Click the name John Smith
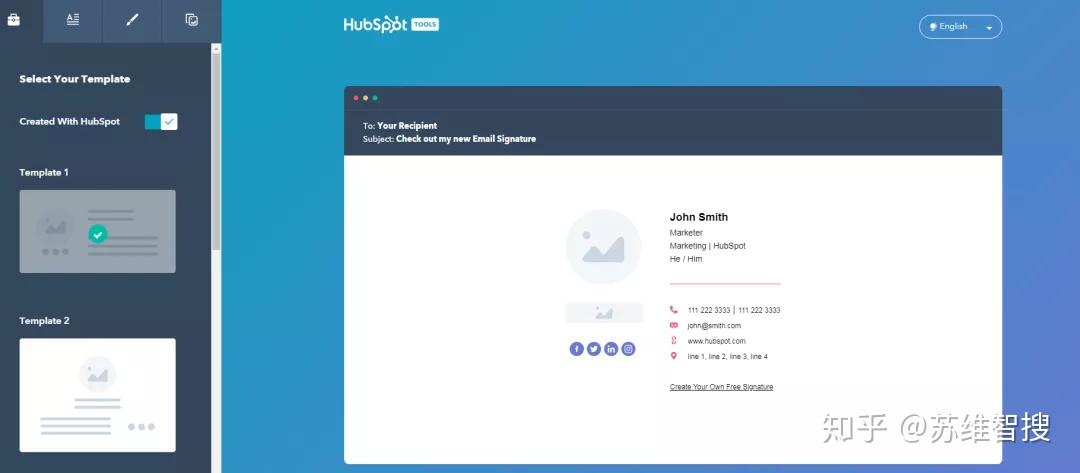The width and height of the screenshot is (1080, 473). 698,217
